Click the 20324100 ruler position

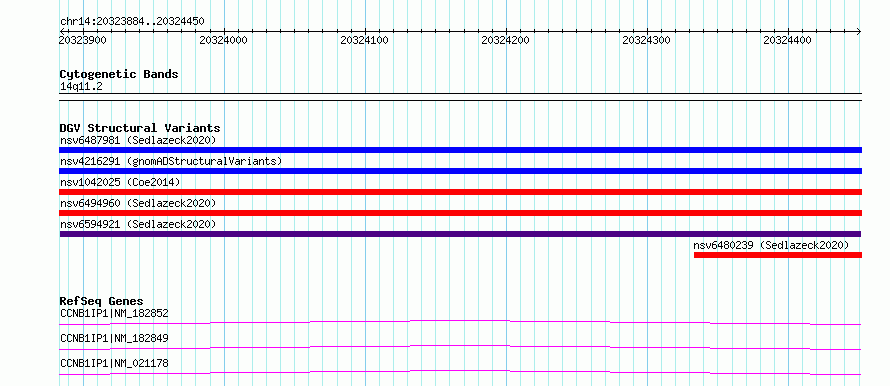[364, 40]
